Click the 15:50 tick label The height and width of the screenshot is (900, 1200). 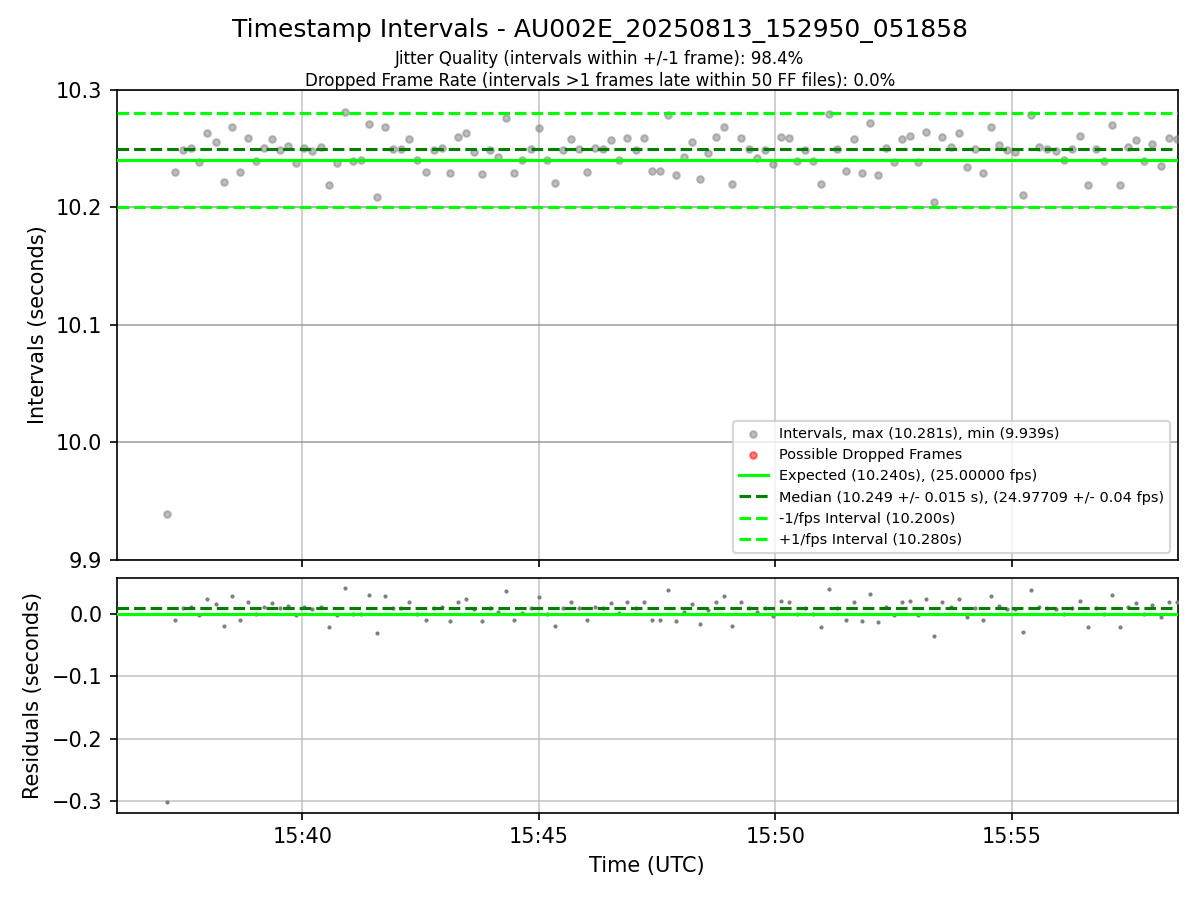(775, 834)
